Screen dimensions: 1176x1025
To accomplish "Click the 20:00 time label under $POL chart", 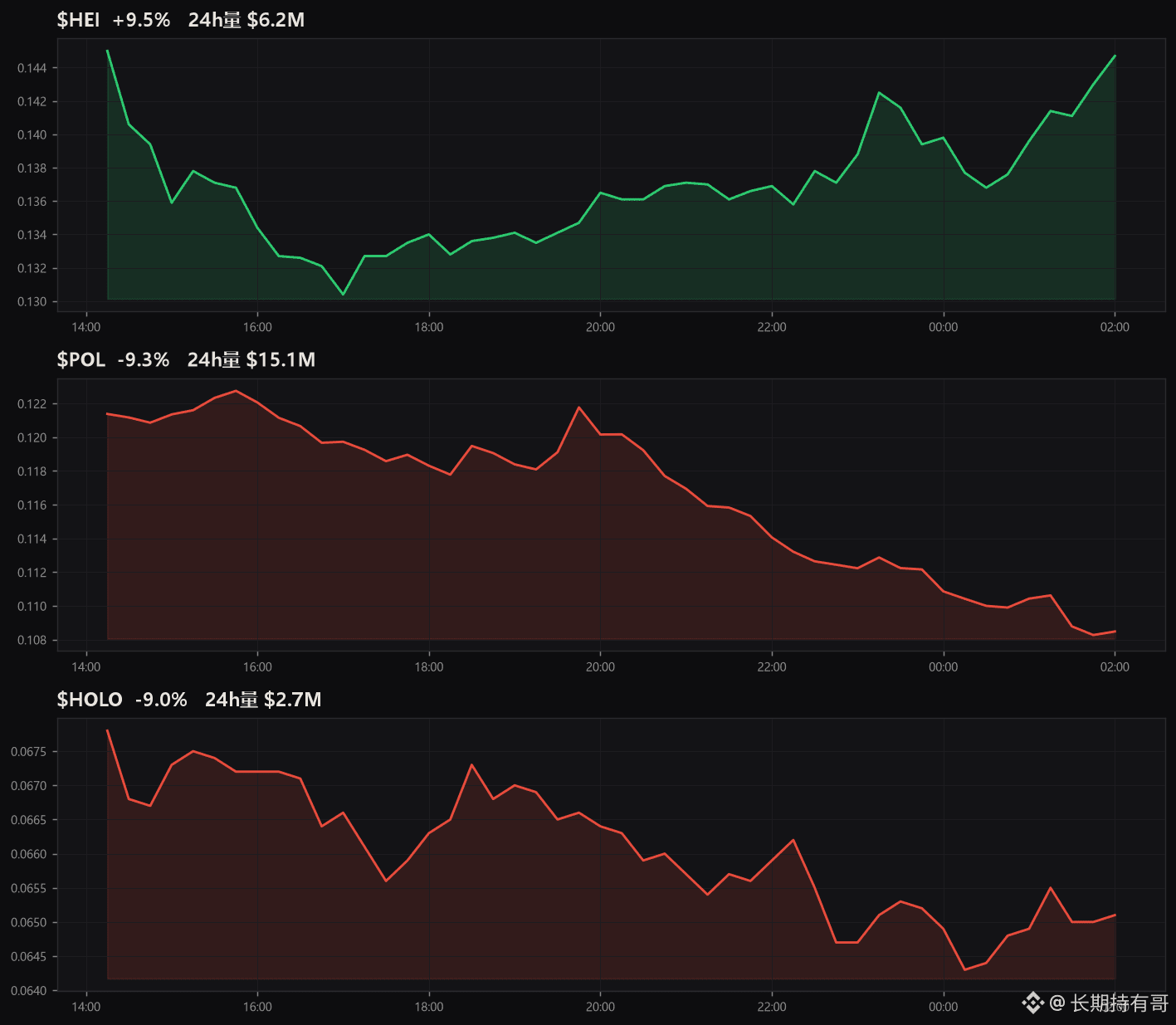I will point(600,667).
